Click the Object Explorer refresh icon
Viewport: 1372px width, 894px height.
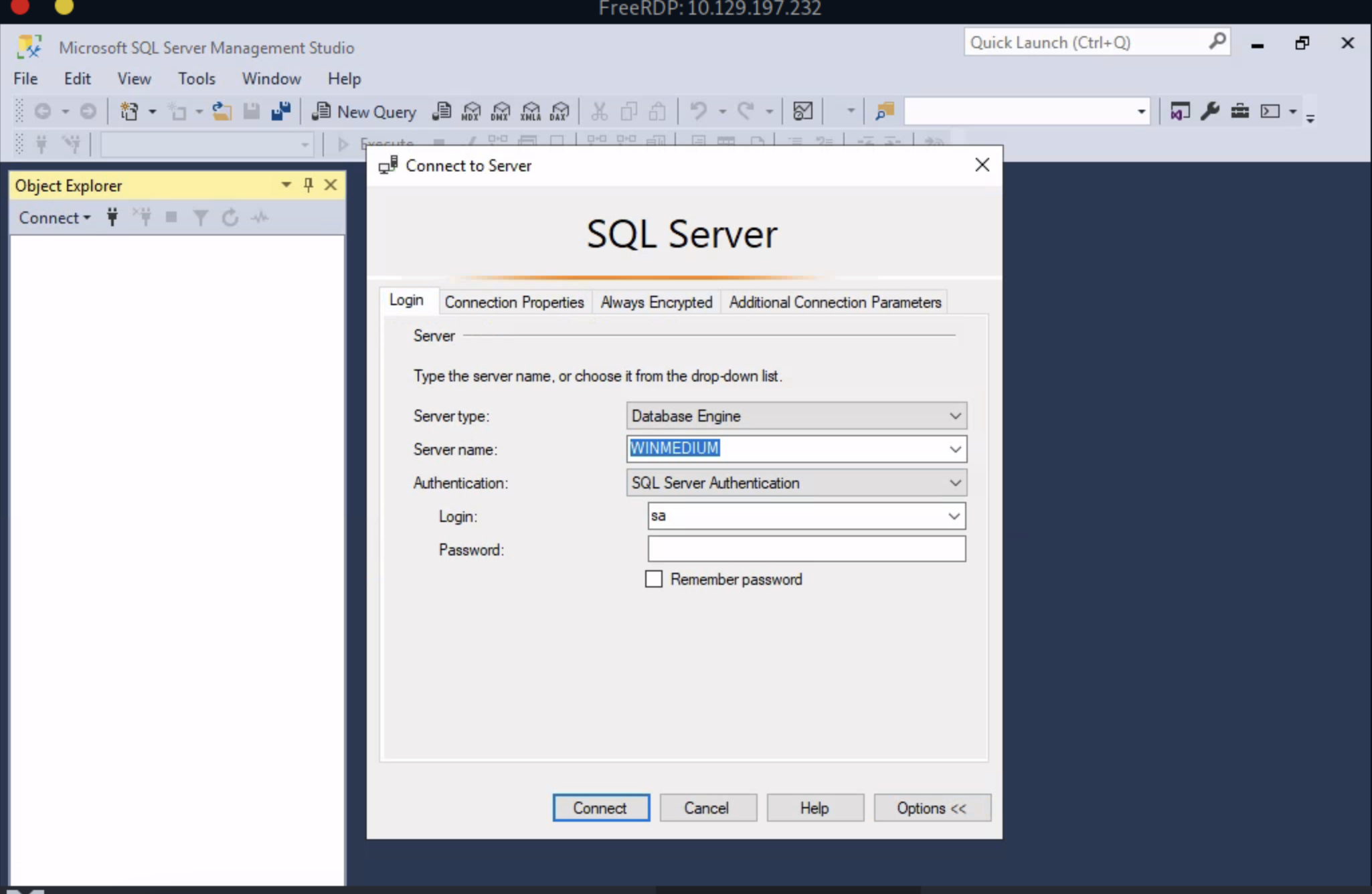(230, 217)
